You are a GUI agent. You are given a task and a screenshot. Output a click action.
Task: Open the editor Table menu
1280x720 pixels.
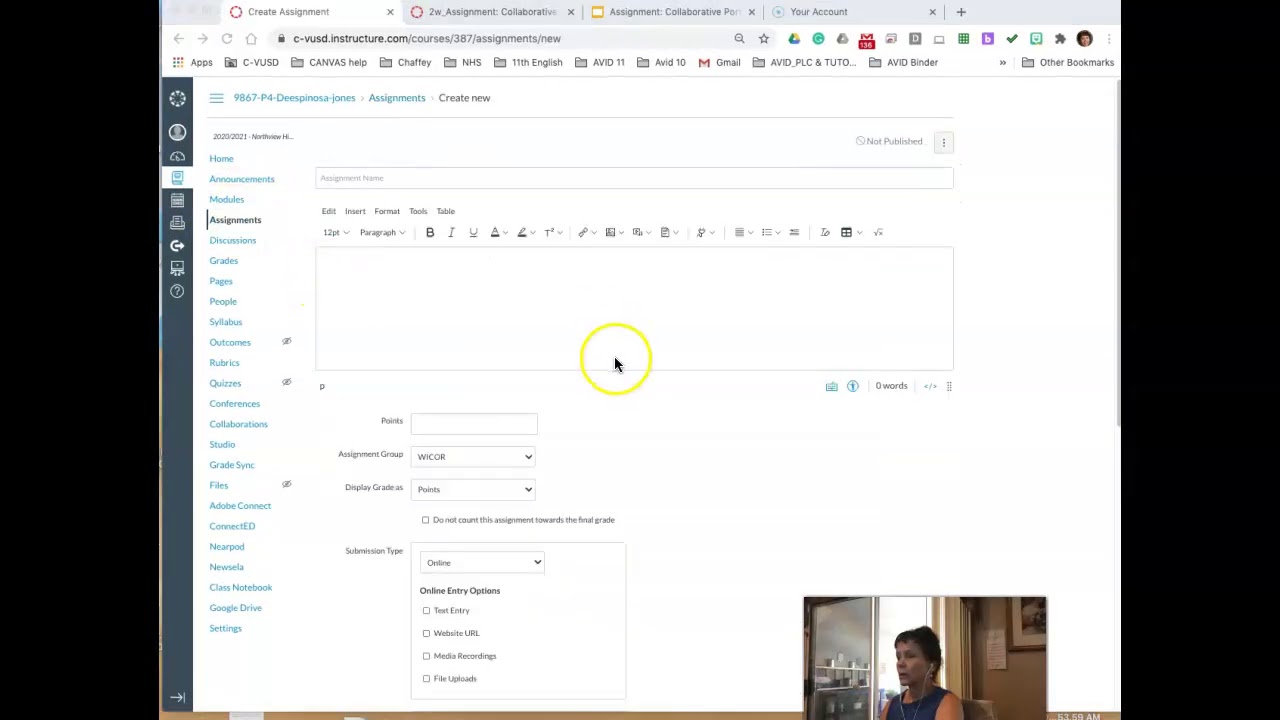click(x=445, y=211)
